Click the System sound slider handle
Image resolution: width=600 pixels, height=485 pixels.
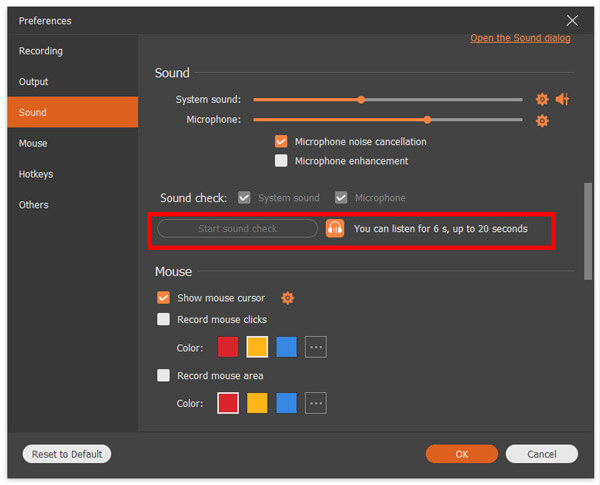click(361, 100)
